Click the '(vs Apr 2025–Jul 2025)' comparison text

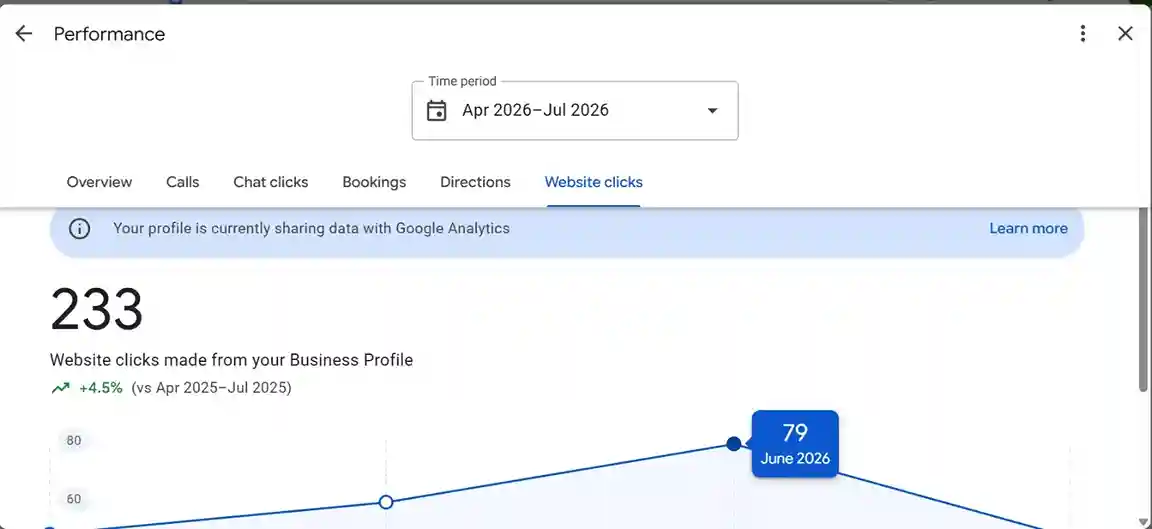[212, 388]
